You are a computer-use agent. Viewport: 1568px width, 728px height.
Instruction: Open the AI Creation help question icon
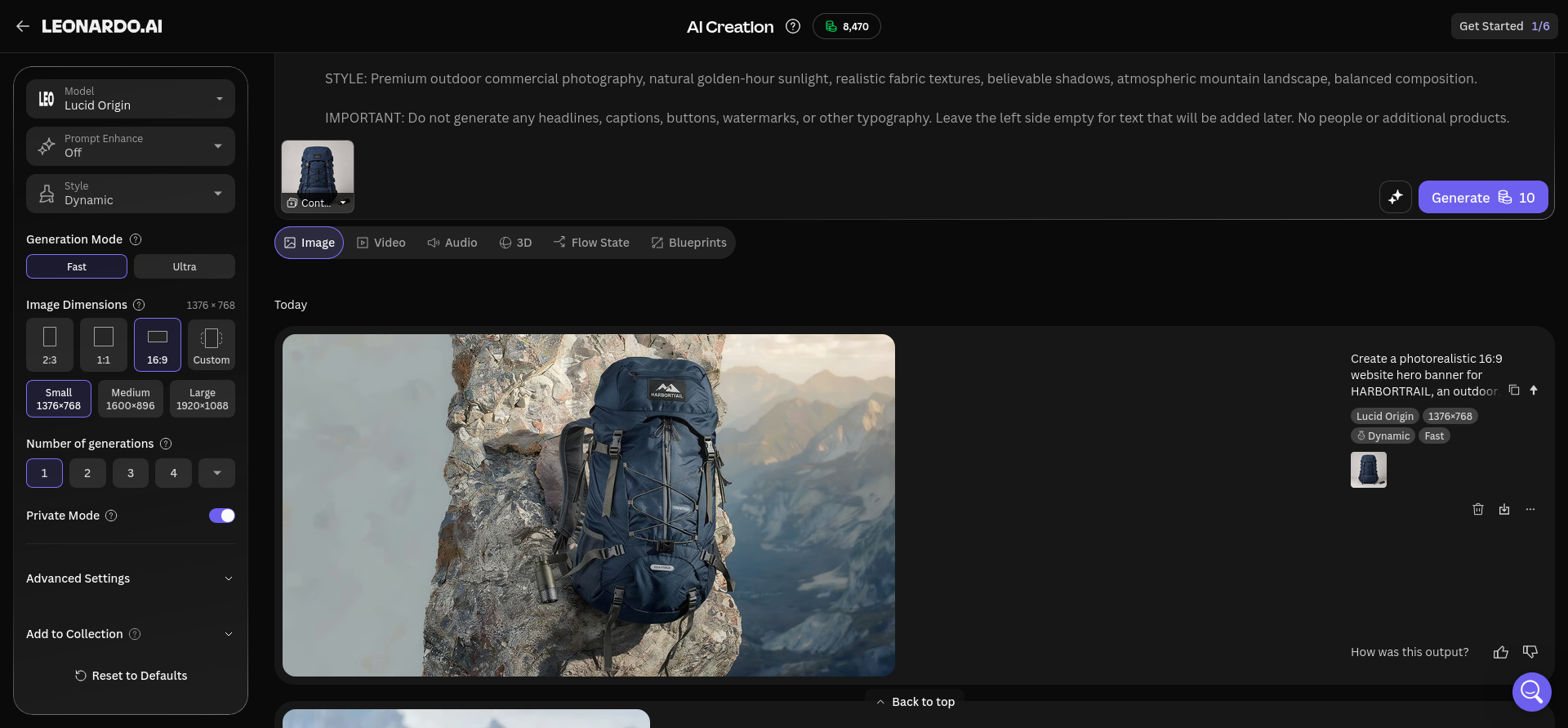tap(793, 26)
